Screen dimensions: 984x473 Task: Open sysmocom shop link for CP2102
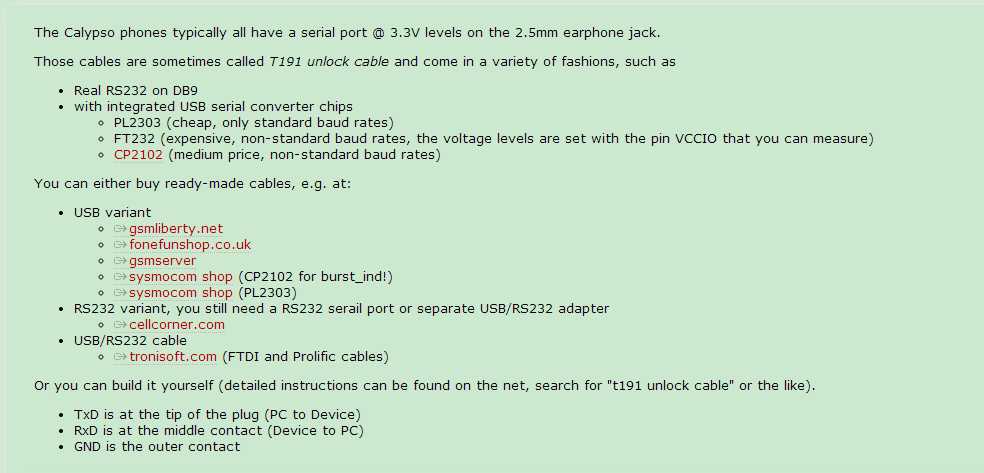[x=181, y=277]
